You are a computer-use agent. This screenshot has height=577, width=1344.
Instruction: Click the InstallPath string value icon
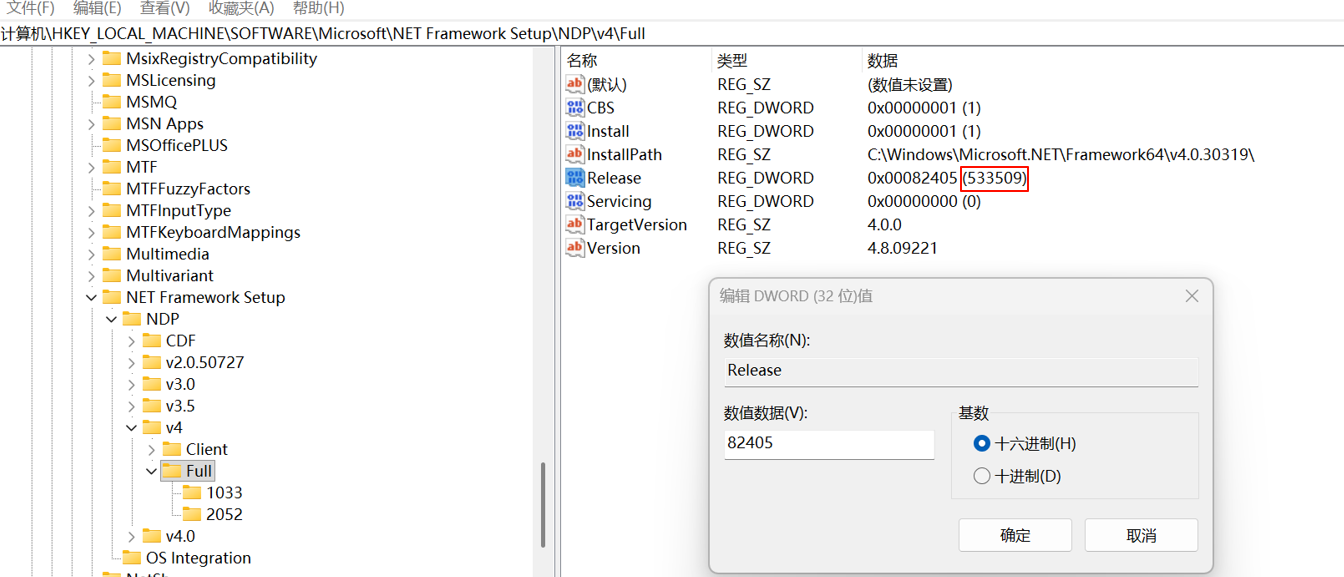pos(575,155)
